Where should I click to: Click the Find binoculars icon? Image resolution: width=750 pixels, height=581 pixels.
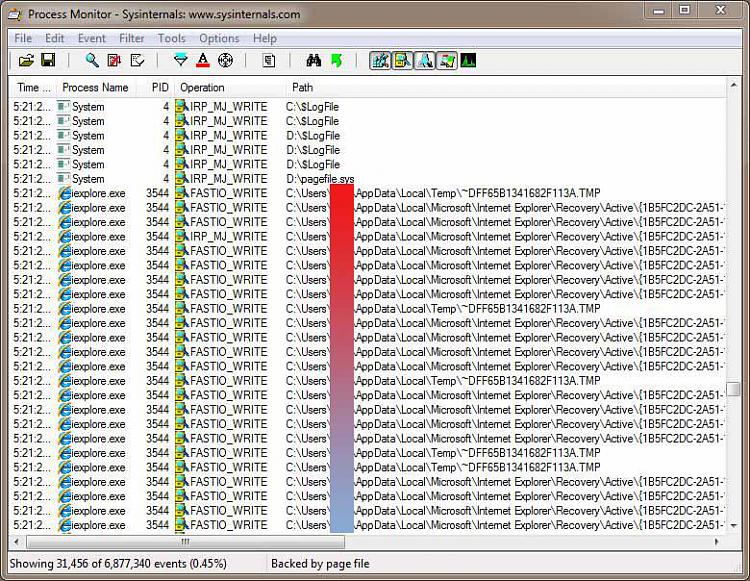(313, 60)
